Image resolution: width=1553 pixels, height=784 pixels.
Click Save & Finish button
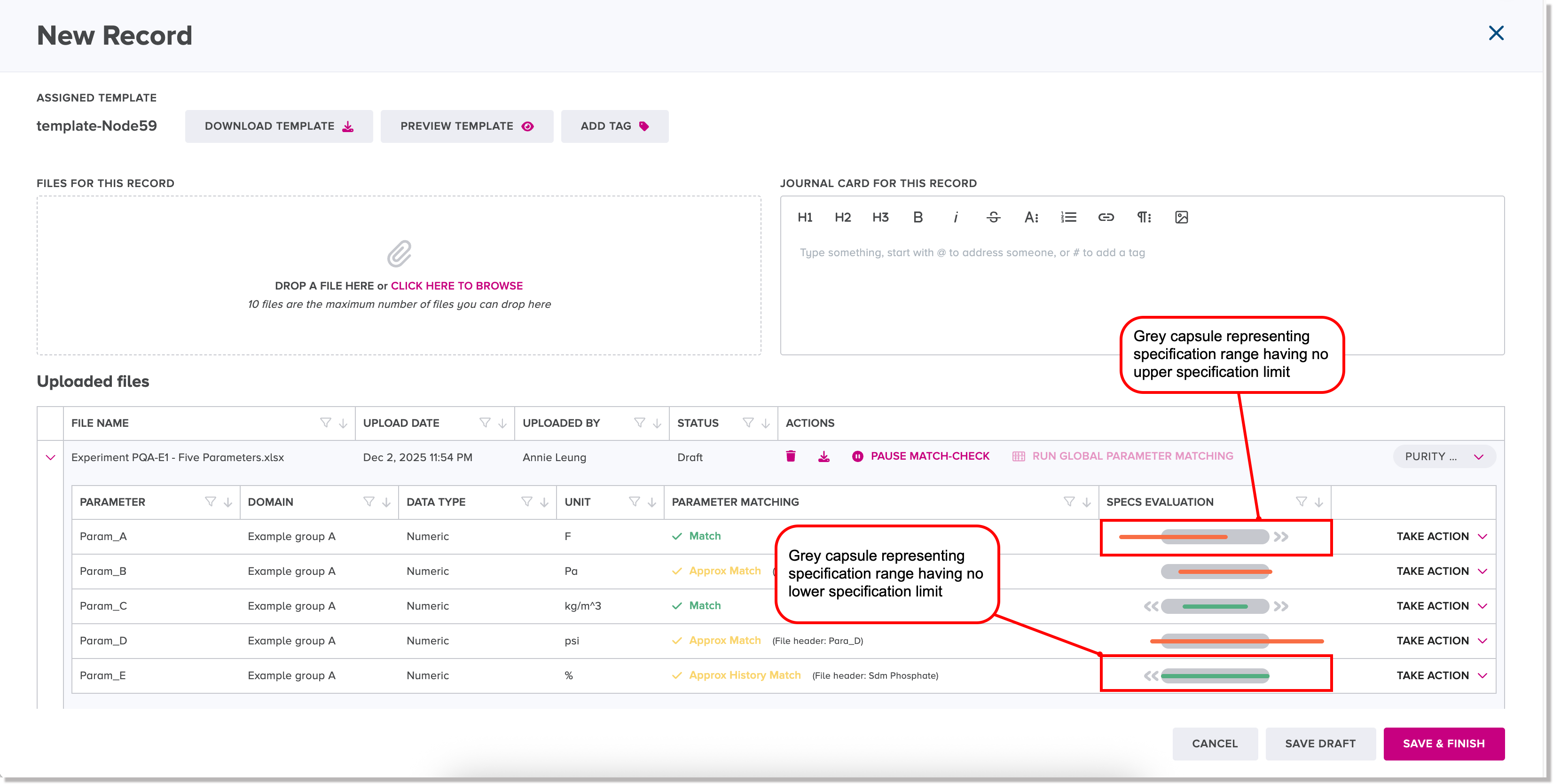(x=1443, y=744)
